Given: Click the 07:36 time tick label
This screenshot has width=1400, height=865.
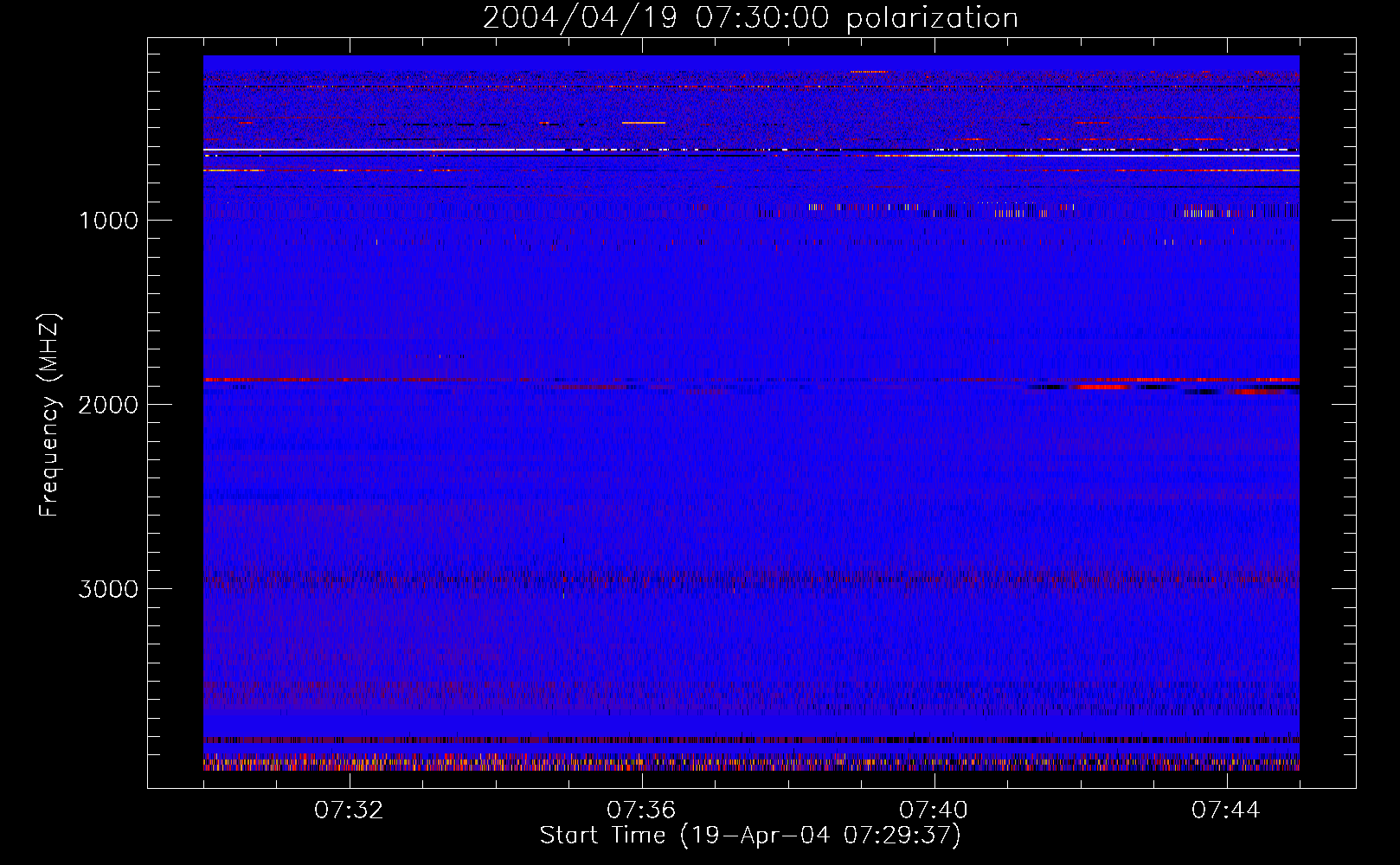Looking at the screenshot, I should coord(641,811).
